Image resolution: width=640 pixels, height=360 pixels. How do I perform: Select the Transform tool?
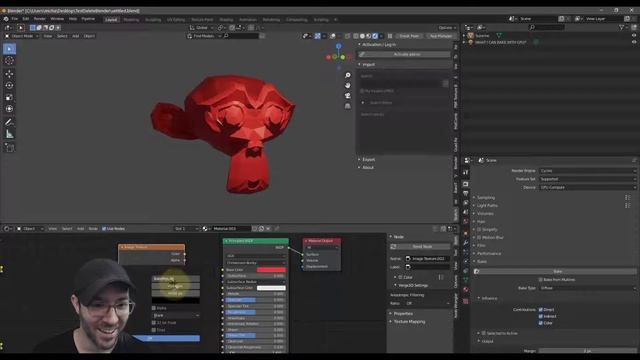pos(9,109)
